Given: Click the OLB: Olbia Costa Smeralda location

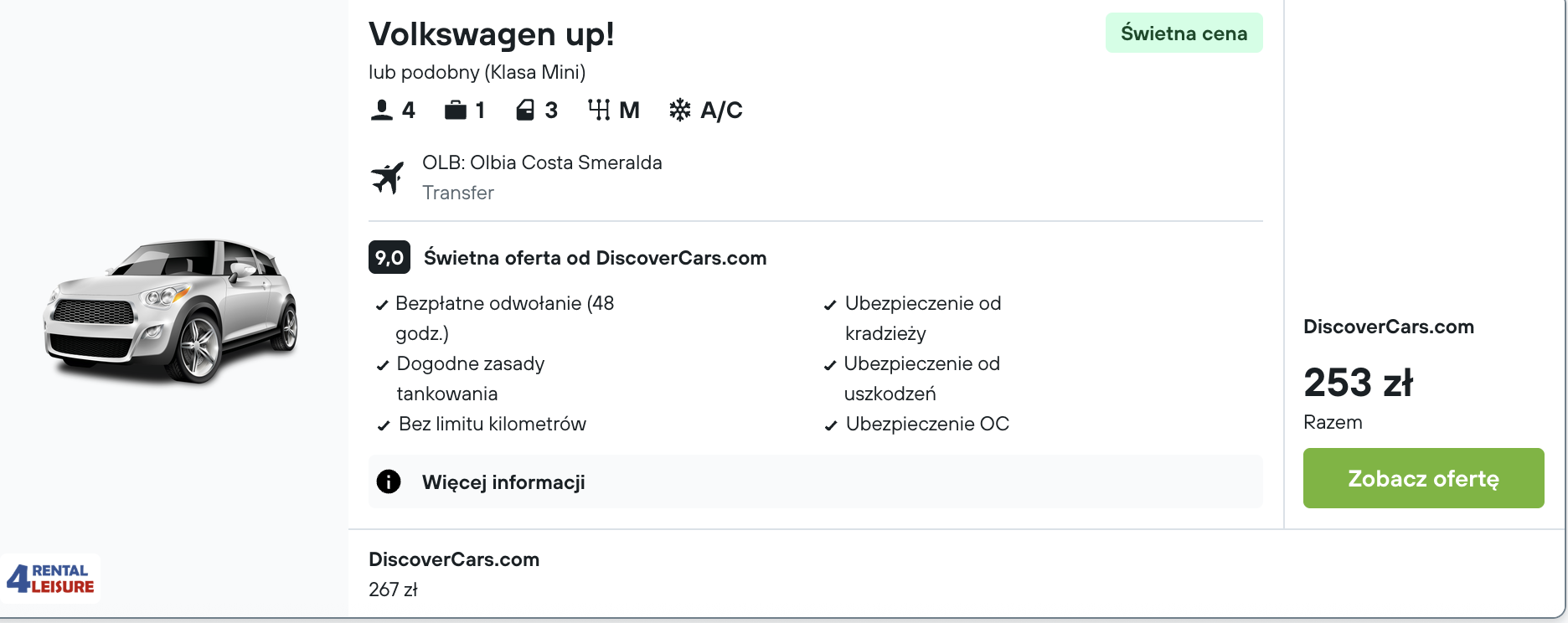Looking at the screenshot, I should click(542, 162).
